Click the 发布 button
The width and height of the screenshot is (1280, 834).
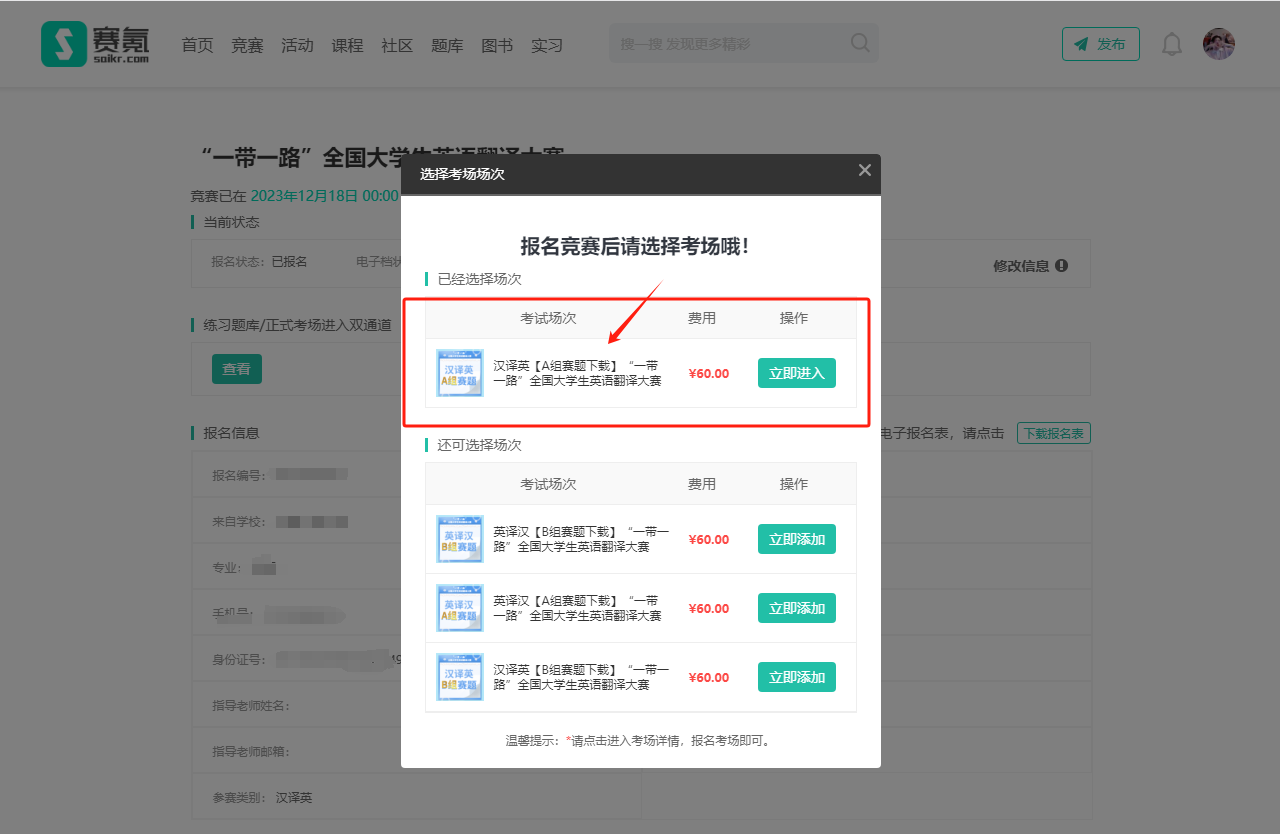point(1100,44)
